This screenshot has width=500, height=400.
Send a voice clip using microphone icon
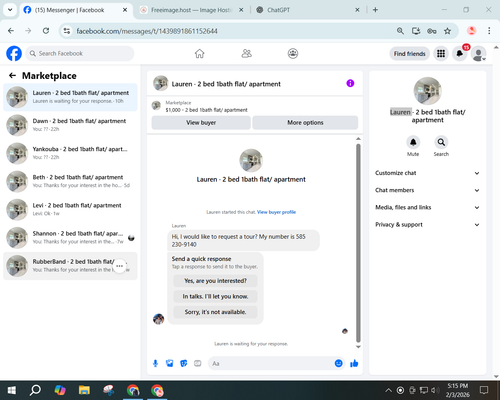[155, 363]
